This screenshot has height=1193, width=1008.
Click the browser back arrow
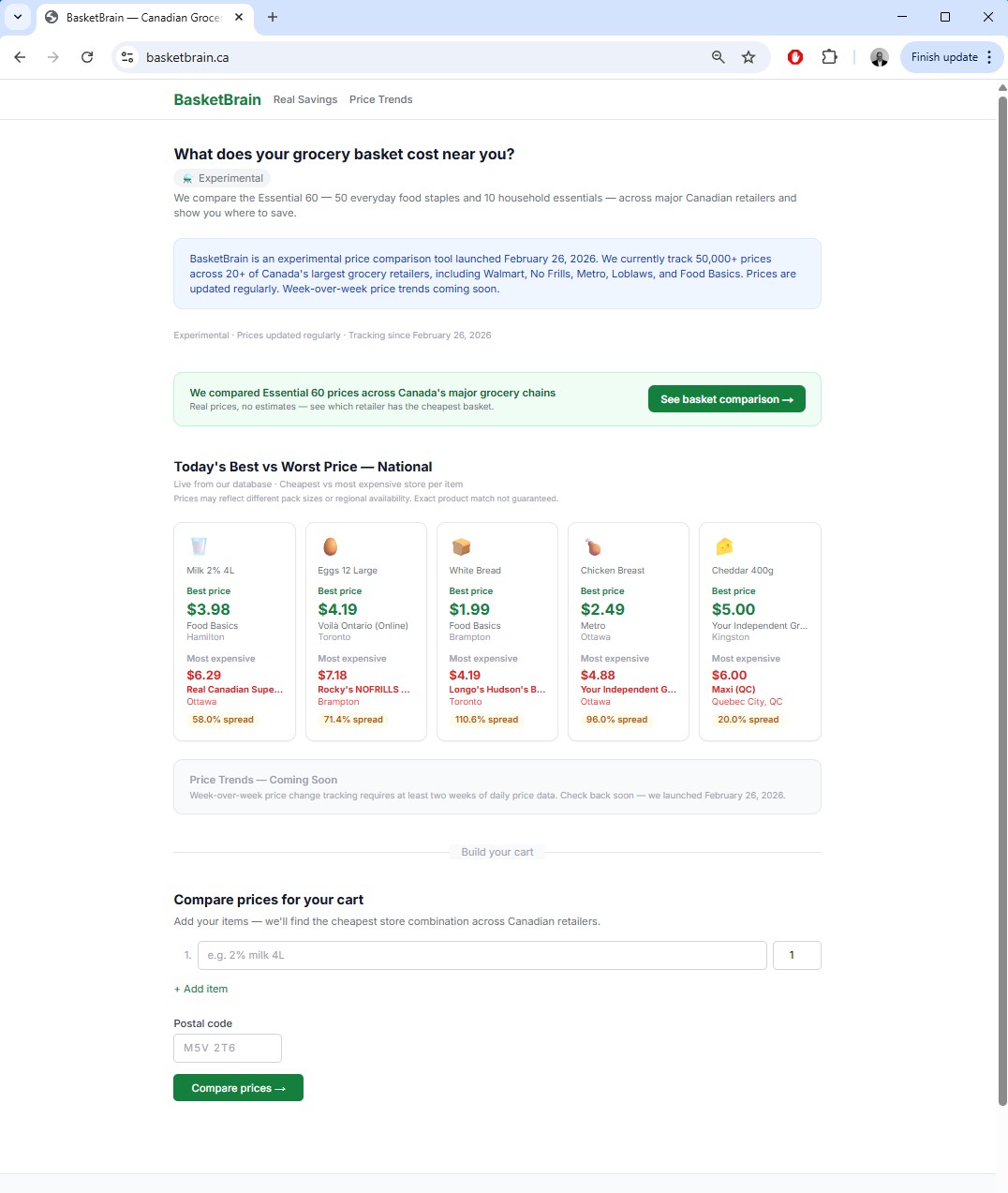[x=20, y=57]
